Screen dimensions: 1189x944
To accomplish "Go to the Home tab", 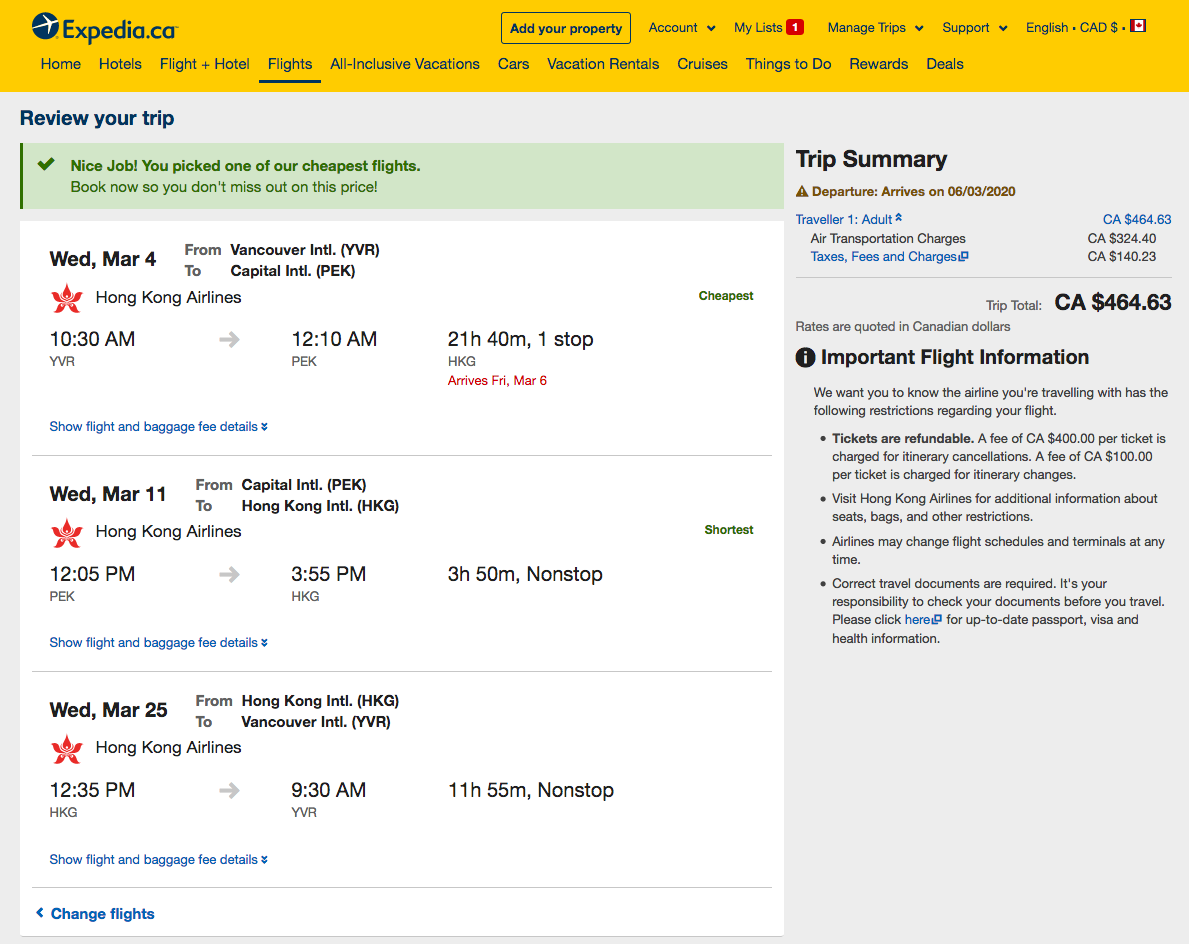I will pos(61,64).
